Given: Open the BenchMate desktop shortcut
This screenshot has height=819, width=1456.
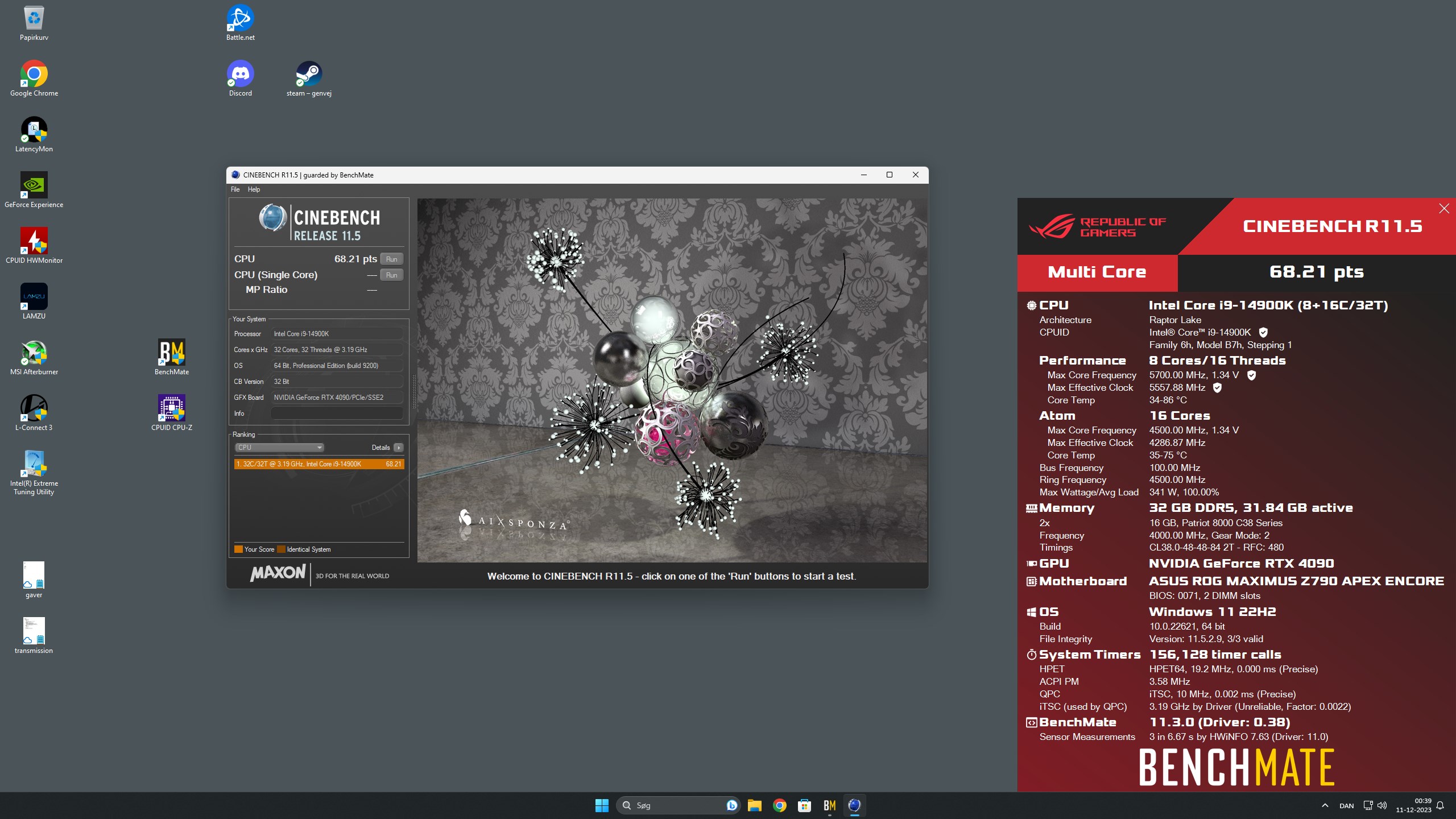Looking at the screenshot, I should (x=172, y=357).
